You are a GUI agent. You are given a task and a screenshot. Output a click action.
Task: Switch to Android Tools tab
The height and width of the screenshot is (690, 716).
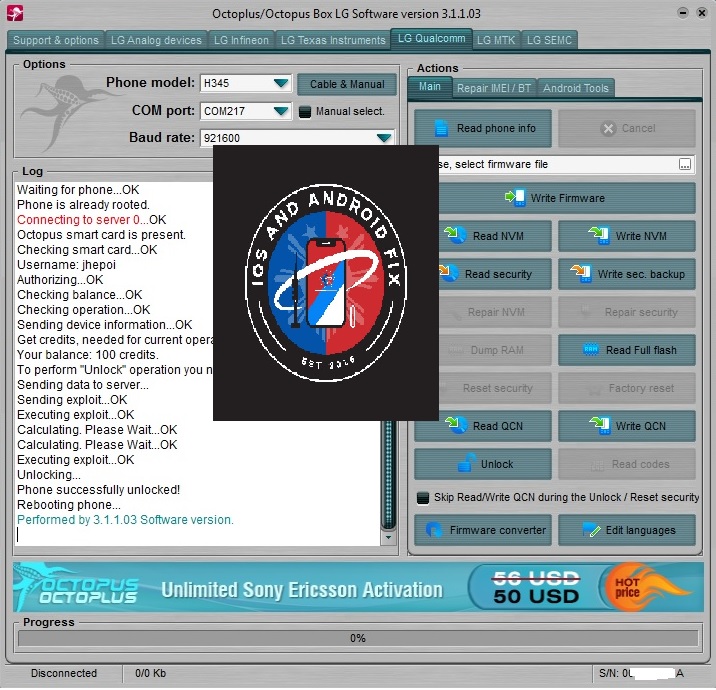tap(576, 88)
